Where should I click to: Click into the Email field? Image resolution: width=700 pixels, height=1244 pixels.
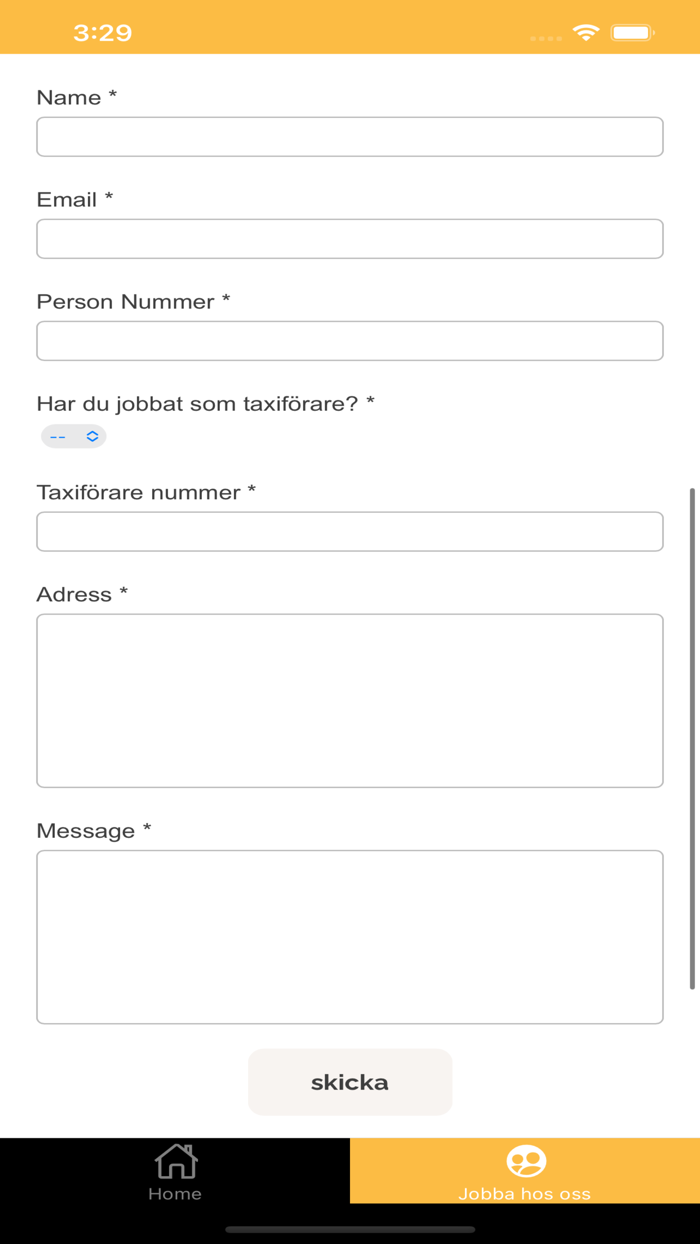click(x=350, y=239)
